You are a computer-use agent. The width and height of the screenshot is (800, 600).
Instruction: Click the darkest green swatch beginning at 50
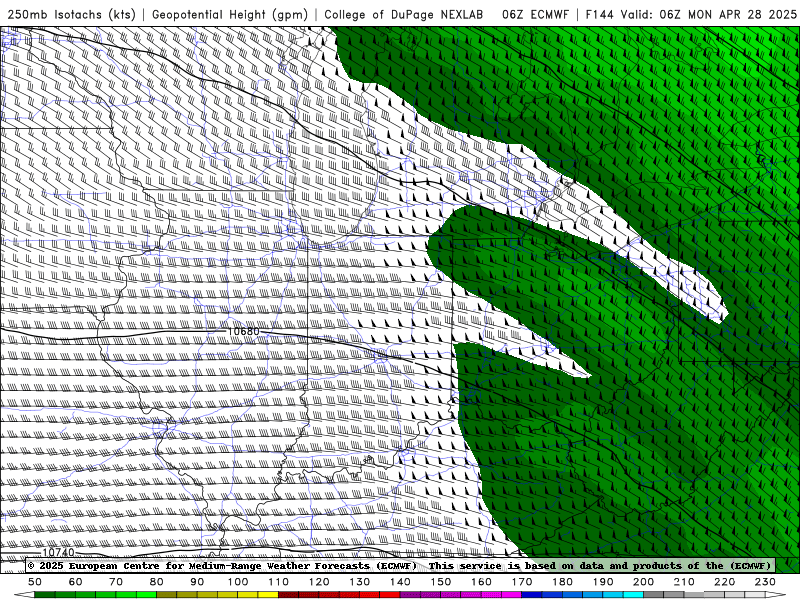44,595
